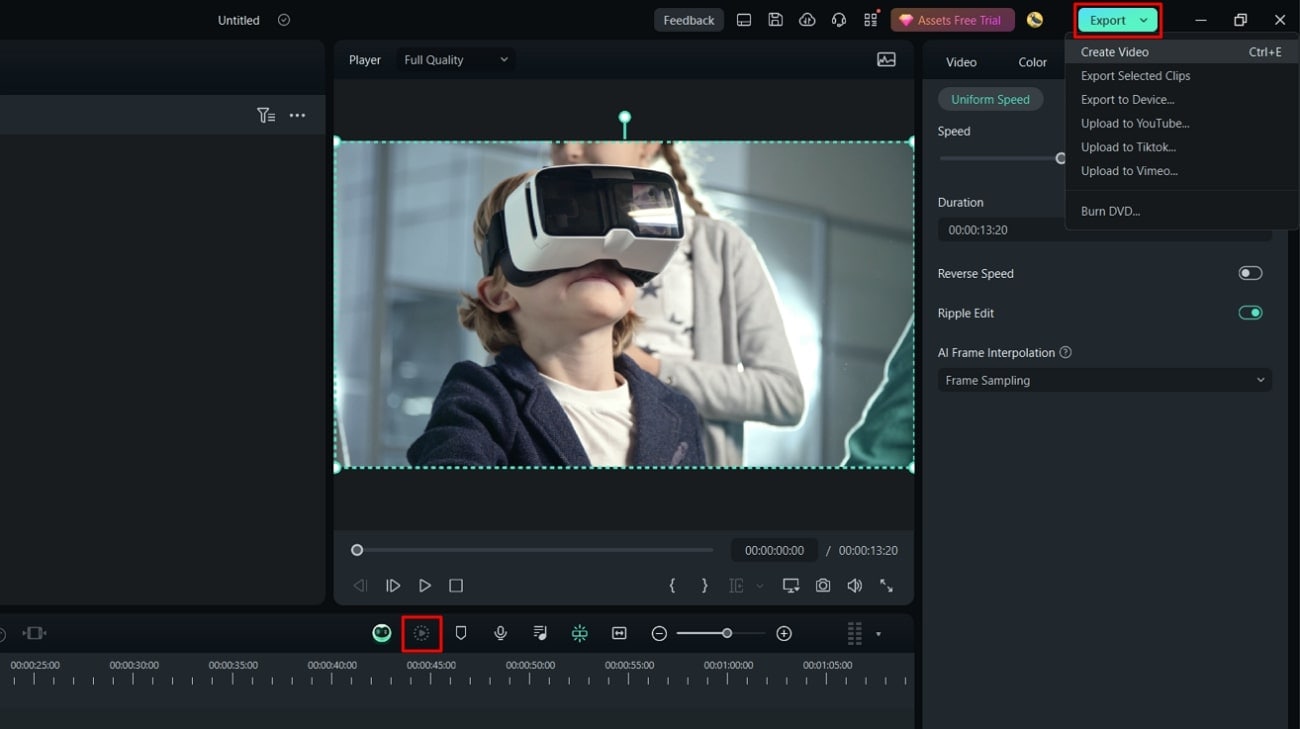The image size is (1300, 729).
Task: Click the project saved status checkmark icon
Action: point(284,20)
